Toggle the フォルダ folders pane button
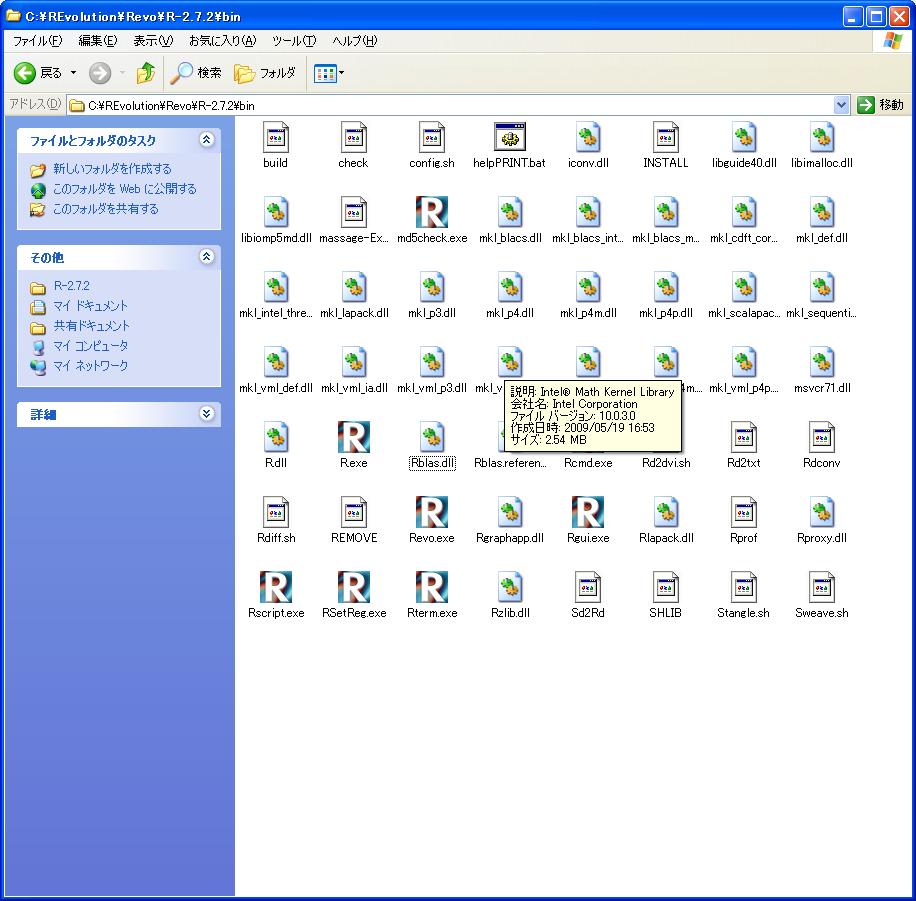 pos(265,73)
